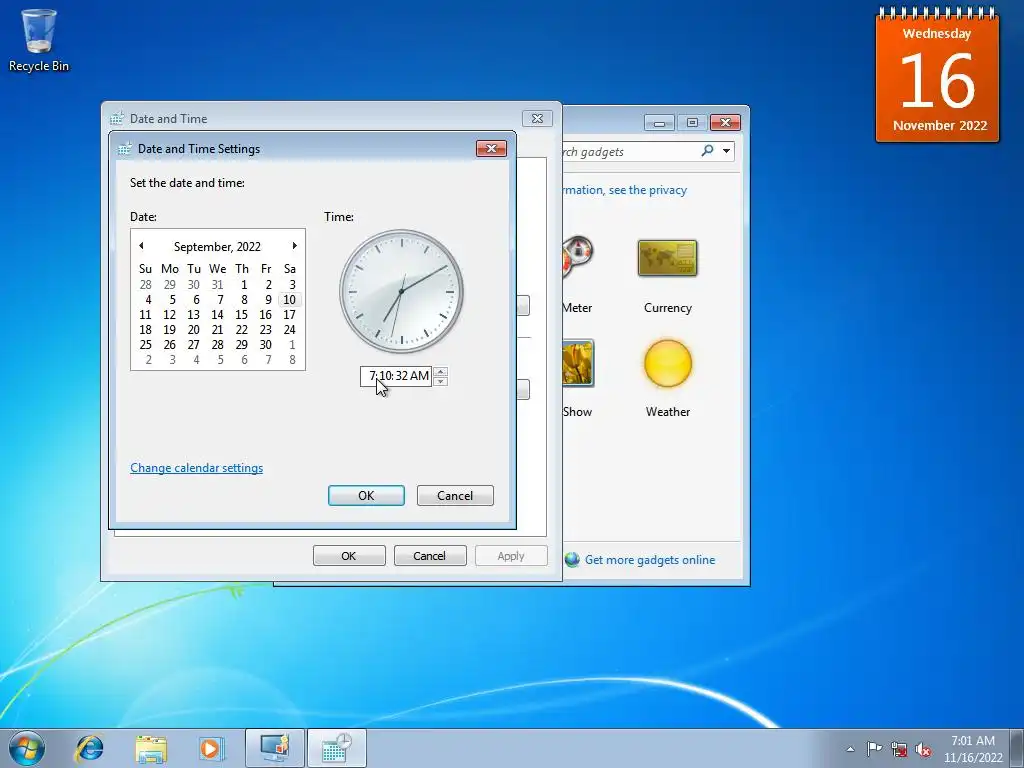The width and height of the screenshot is (1024, 768).
Task: Close the Date and Time Settings dialog
Action: coord(491,149)
